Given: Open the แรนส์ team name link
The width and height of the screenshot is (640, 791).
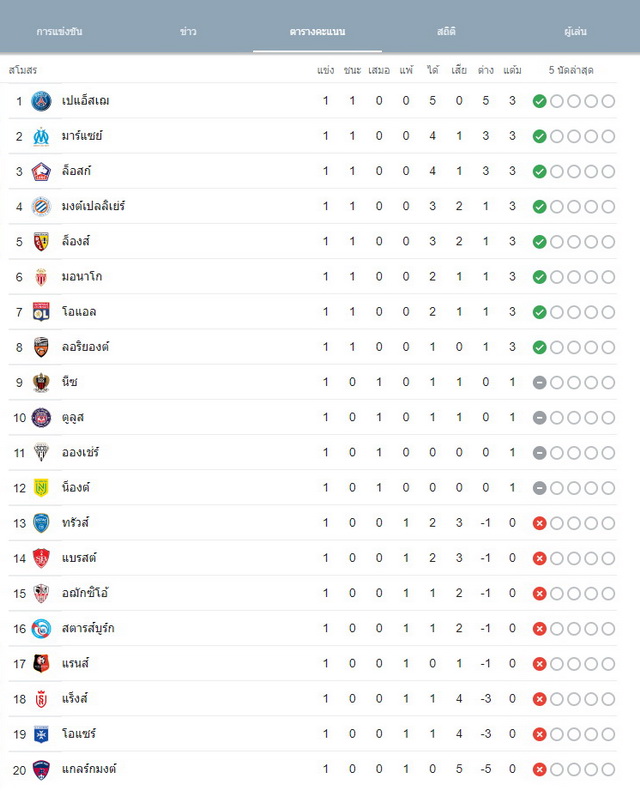Looking at the screenshot, I should coord(75,663).
